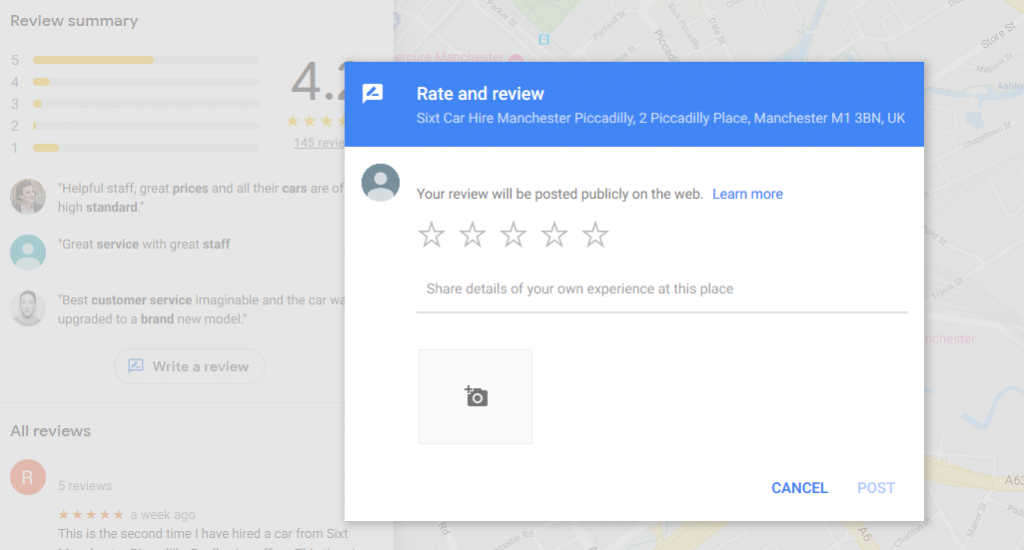Click the Rate and review header icon

pos(373,93)
